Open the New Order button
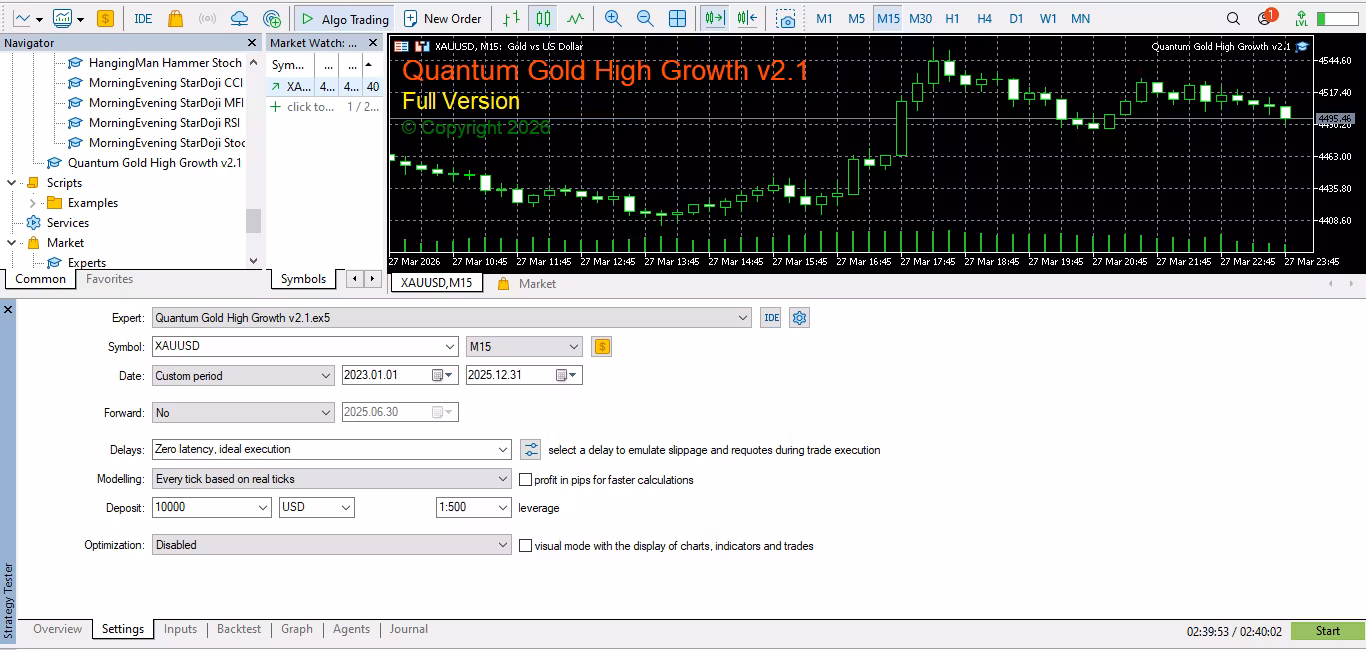Viewport: 1366px width, 650px height. [442, 18]
